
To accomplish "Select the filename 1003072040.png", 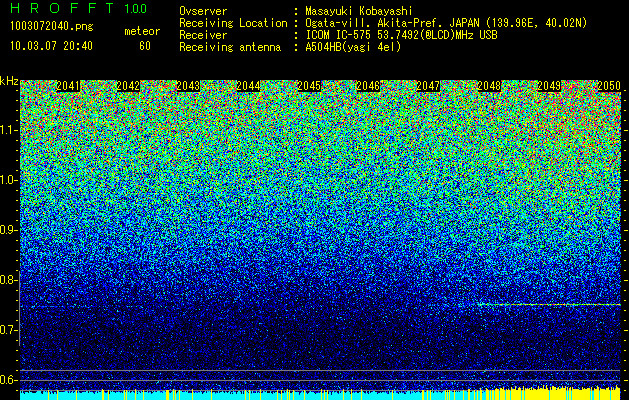I will pos(52,27).
